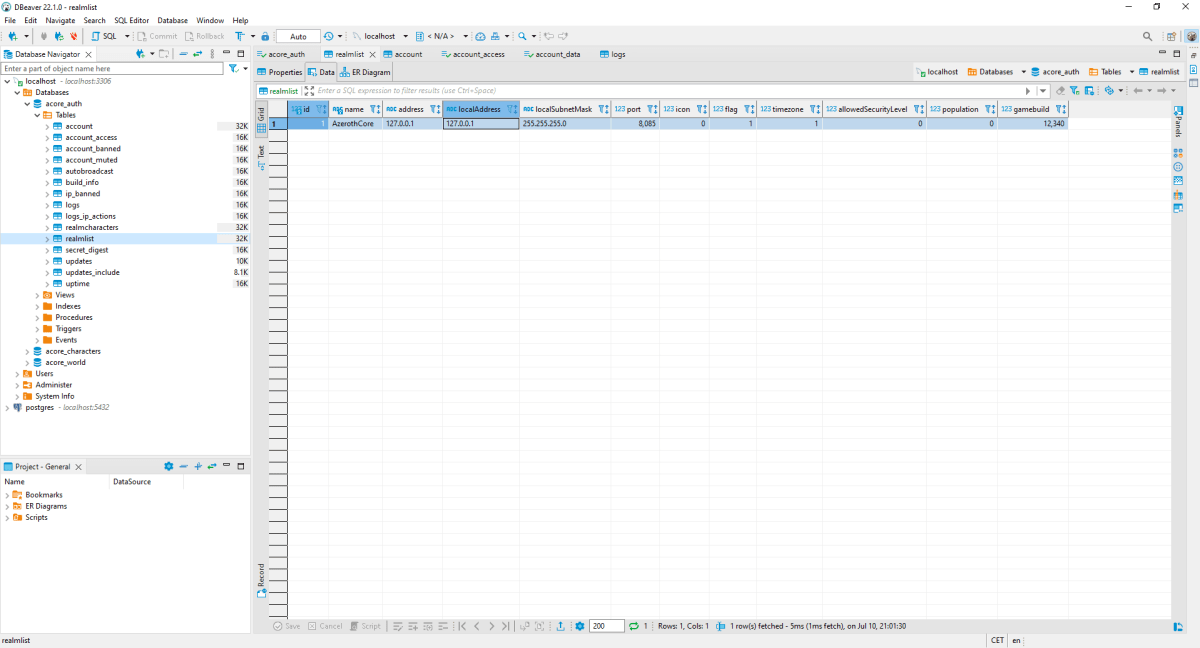Switch to the acore_auth editor tab
The image size is (1200, 648).
(281, 54)
